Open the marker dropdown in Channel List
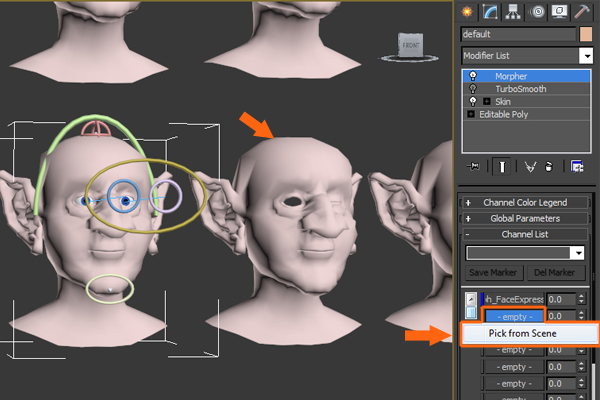 click(x=578, y=253)
